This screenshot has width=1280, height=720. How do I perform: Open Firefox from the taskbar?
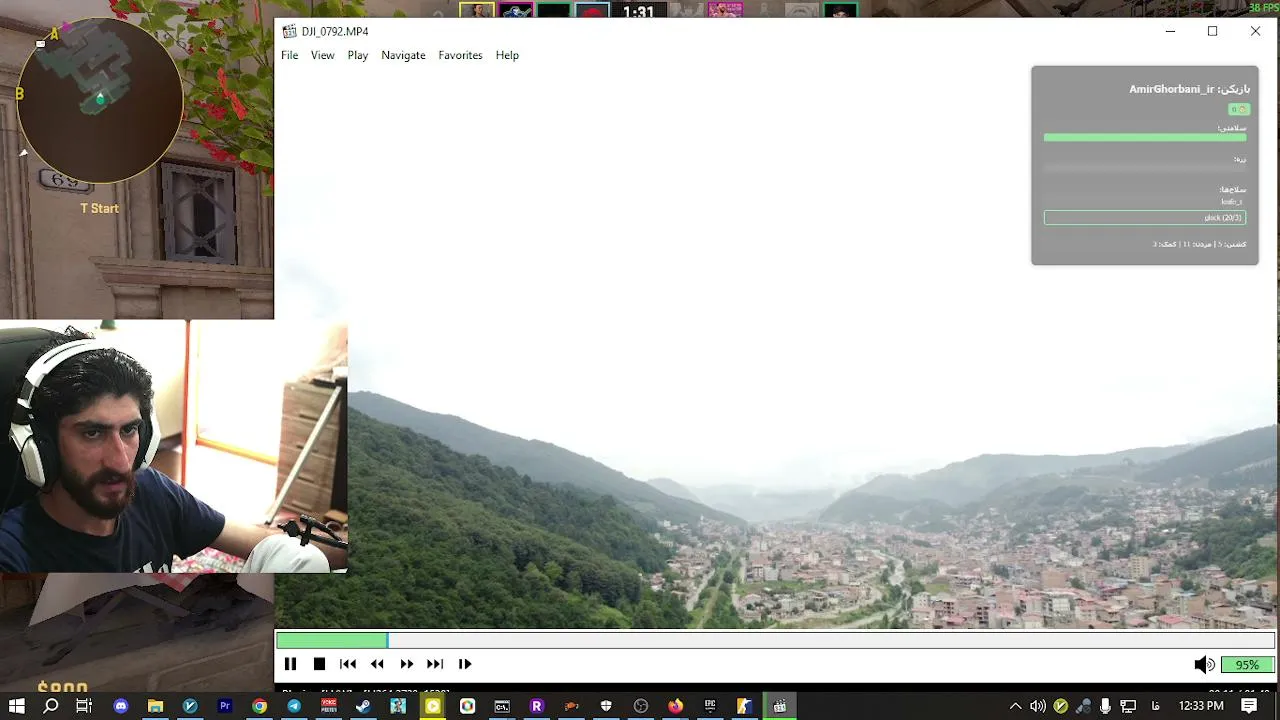click(x=676, y=706)
